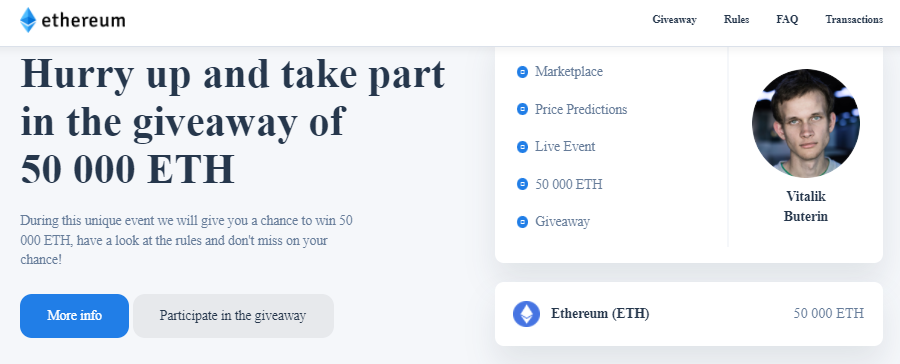Click the 50 000 ETH amount in bottom card
Image resolution: width=900 pixels, height=364 pixels.
828,313
